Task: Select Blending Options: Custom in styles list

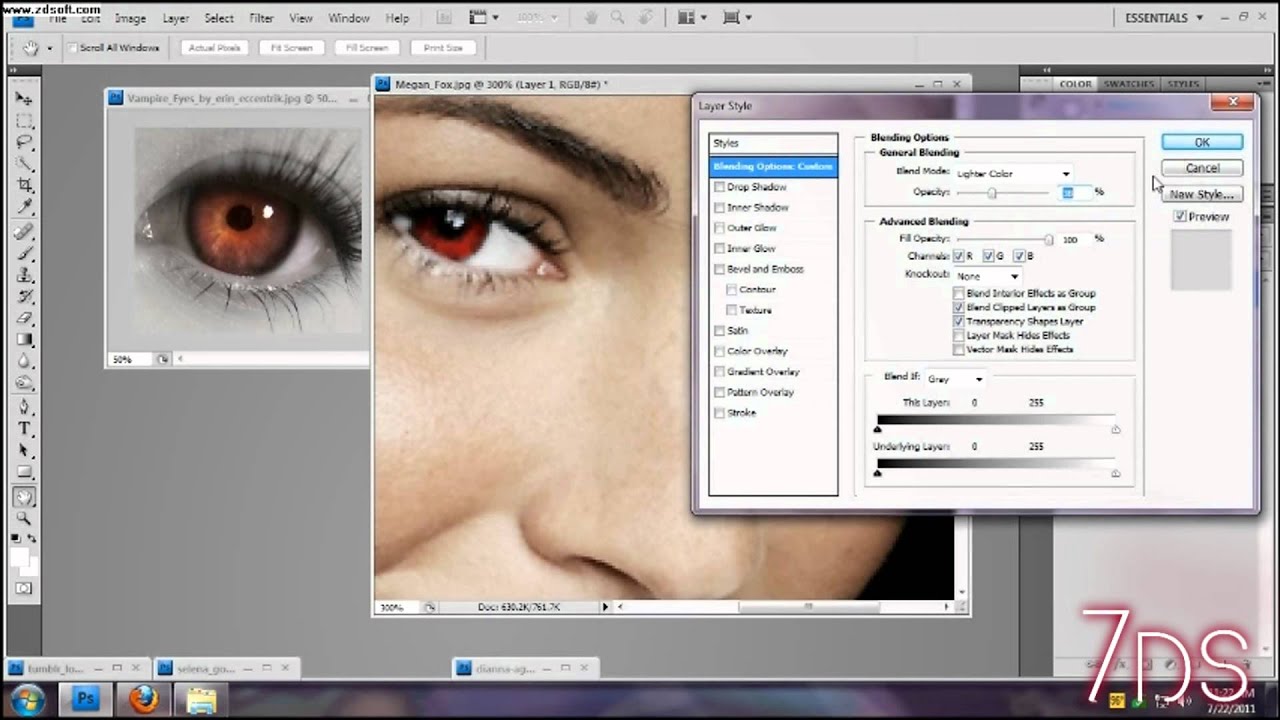Action: tap(773, 166)
